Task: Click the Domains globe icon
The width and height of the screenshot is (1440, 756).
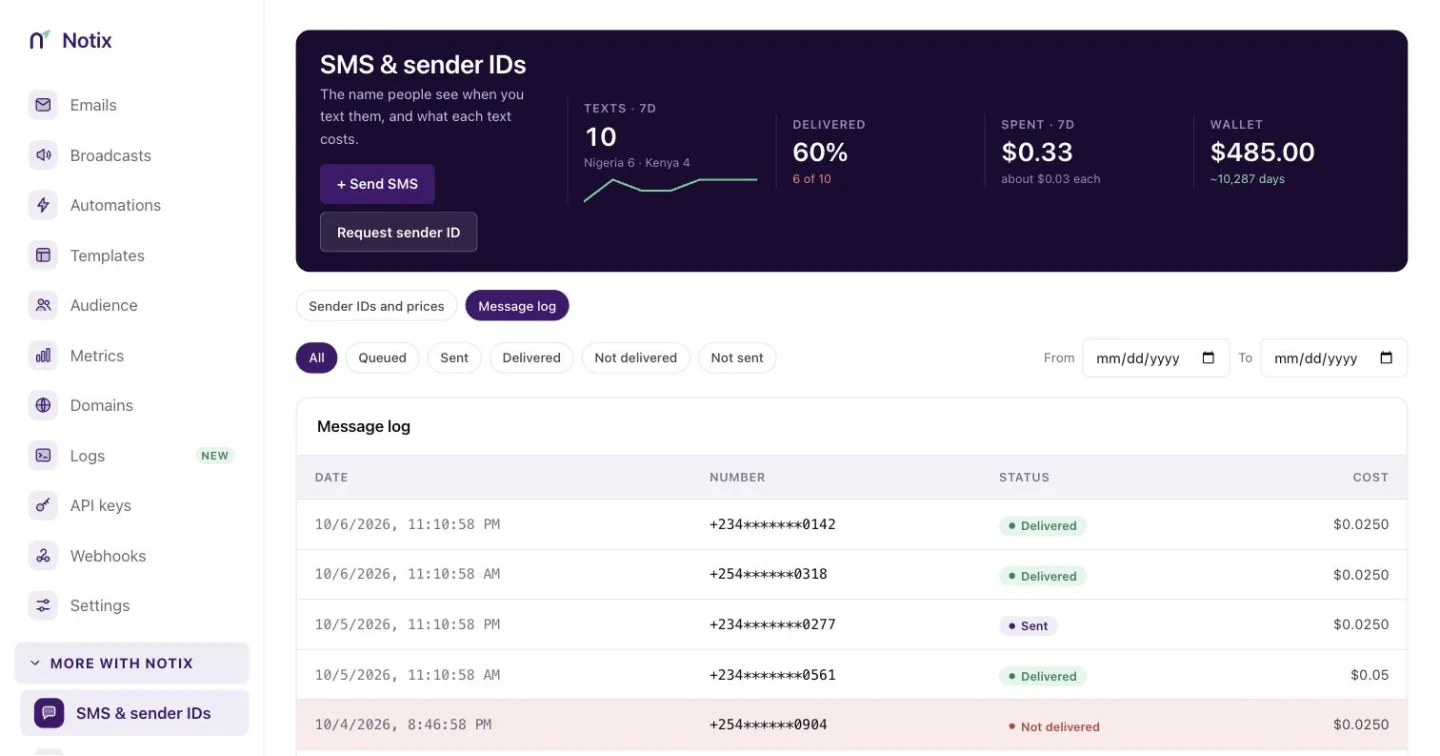Action: pos(43,405)
